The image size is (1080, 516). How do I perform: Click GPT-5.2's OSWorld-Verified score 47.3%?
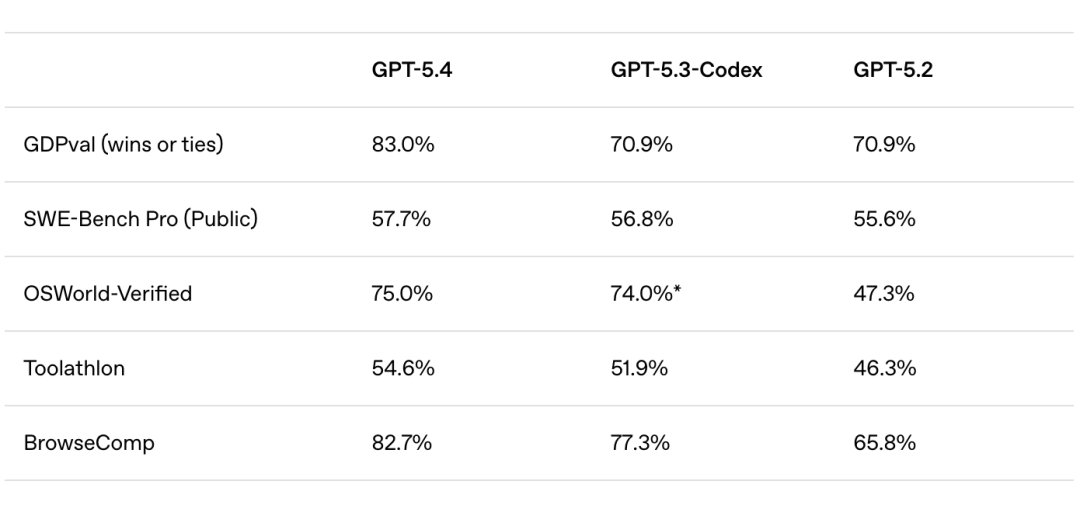click(x=884, y=294)
